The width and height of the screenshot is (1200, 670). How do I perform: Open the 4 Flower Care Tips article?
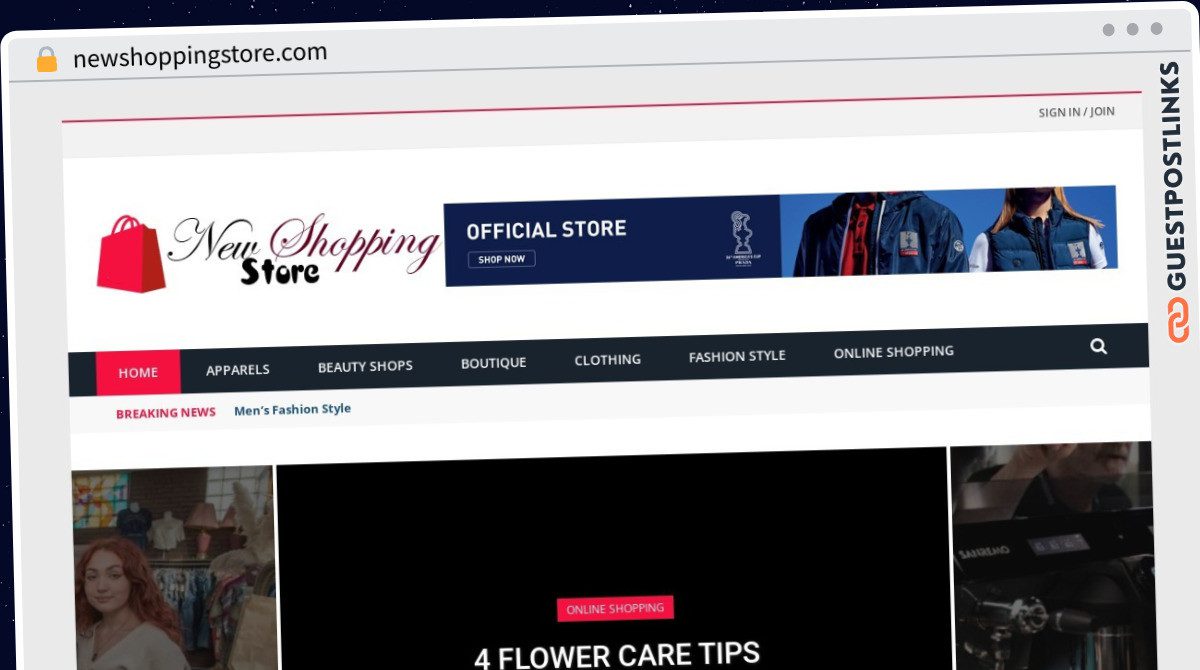617,656
